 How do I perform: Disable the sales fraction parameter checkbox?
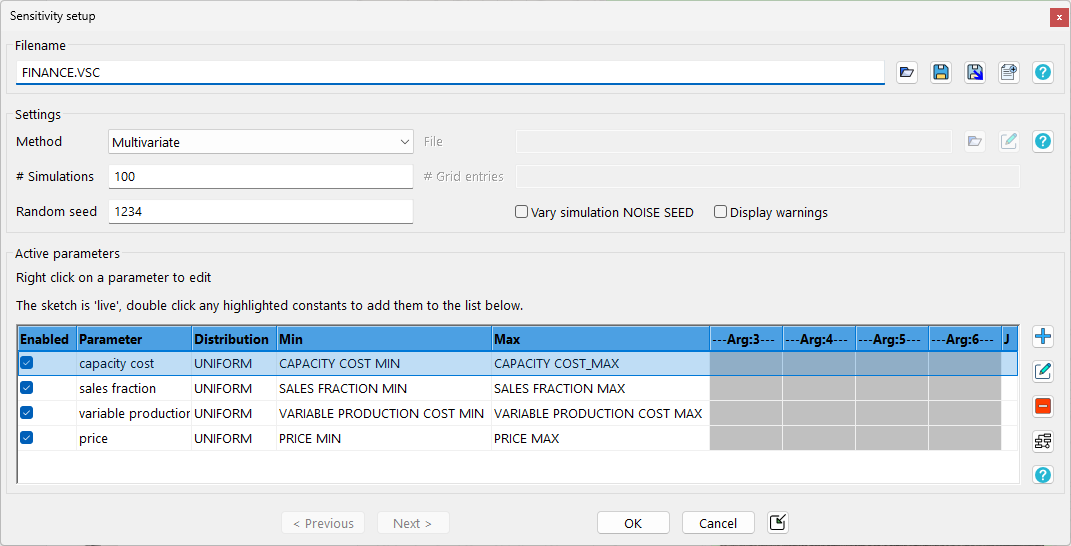point(27,388)
